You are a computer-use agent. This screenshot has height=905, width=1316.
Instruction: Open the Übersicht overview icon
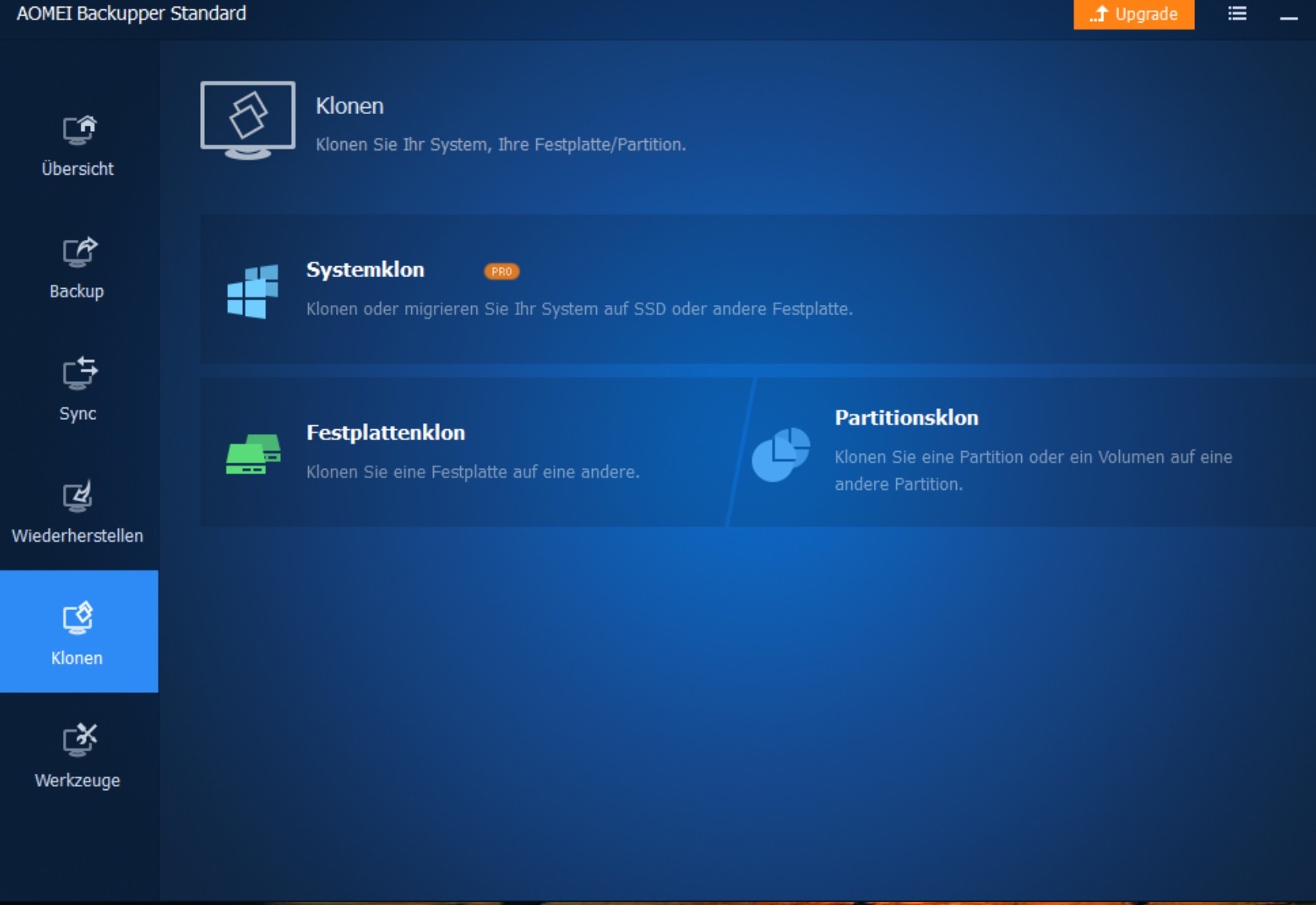[79, 130]
